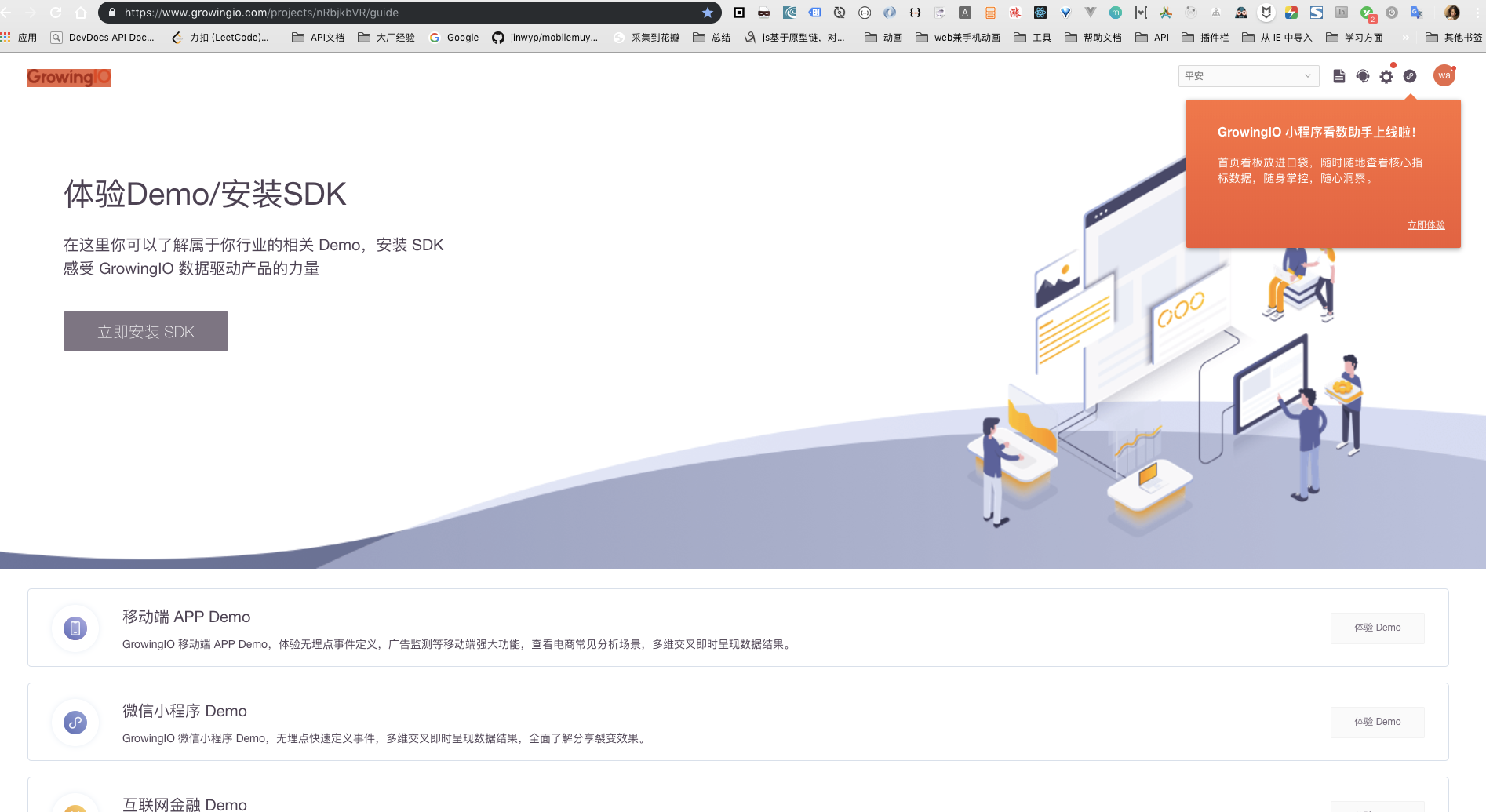The width and height of the screenshot is (1486, 812).
Task: Open the documentation page icon in the GrowingIO header
Action: pyautogui.click(x=1339, y=76)
